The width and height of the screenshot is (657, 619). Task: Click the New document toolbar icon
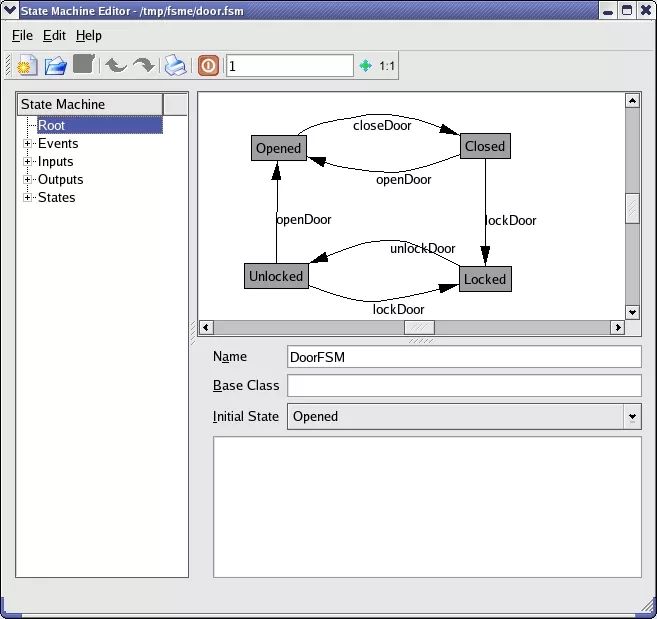(27, 66)
